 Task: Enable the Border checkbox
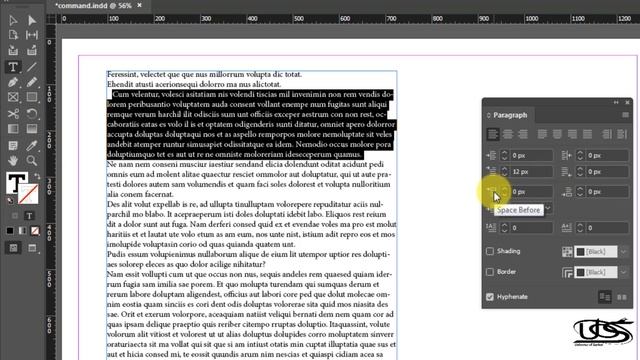(x=490, y=272)
